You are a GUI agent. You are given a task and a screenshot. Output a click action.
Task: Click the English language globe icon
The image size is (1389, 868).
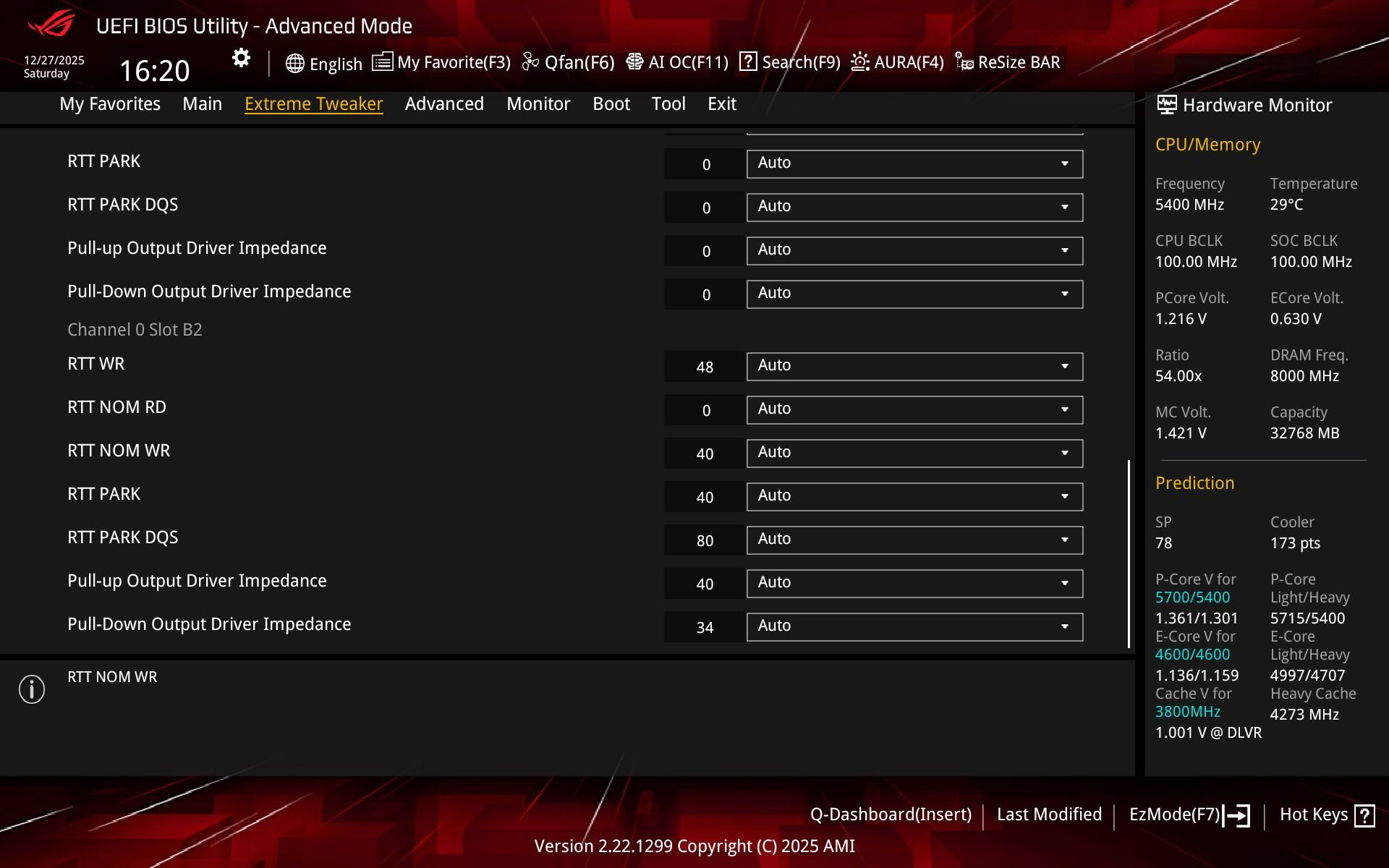click(x=294, y=64)
